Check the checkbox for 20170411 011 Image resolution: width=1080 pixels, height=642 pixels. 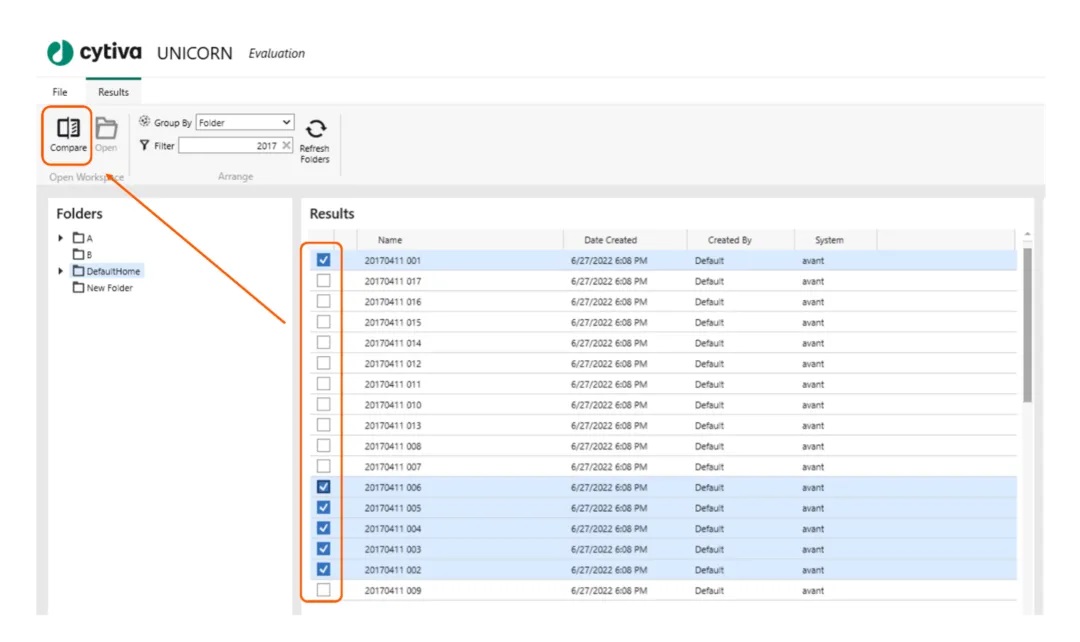pyautogui.click(x=323, y=384)
